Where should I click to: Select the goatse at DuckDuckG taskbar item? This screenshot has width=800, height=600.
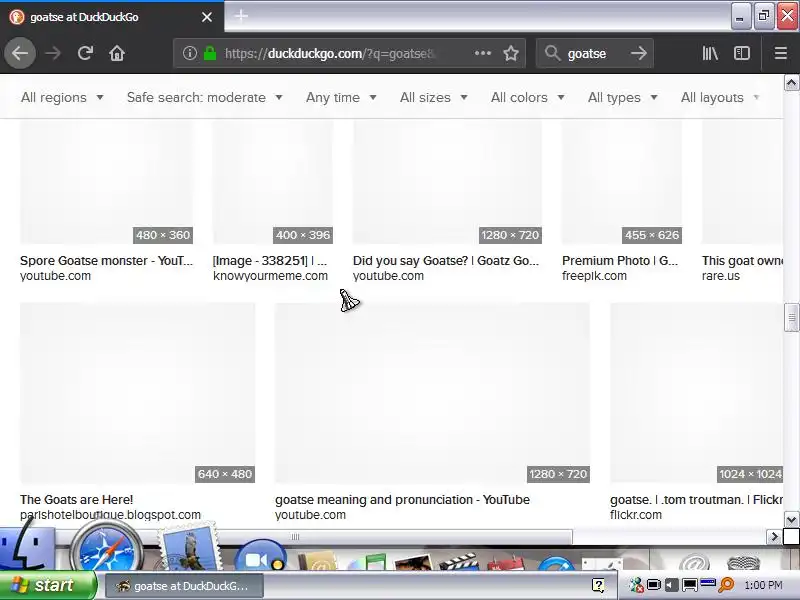click(x=184, y=586)
